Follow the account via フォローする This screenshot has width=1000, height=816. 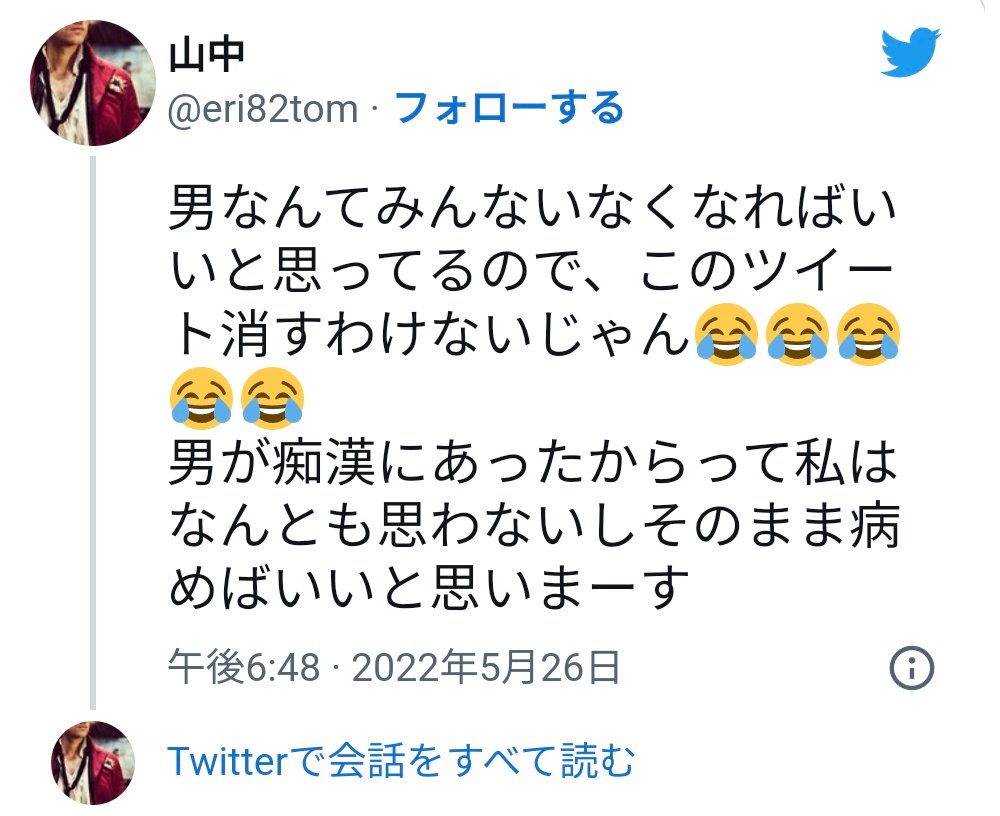tap(510, 108)
